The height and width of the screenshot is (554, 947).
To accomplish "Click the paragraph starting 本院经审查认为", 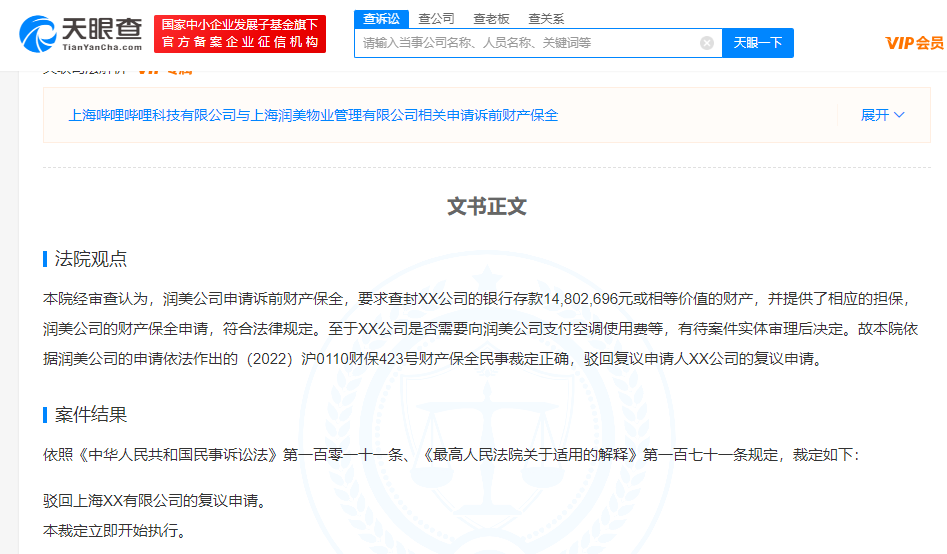I will [480, 329].
